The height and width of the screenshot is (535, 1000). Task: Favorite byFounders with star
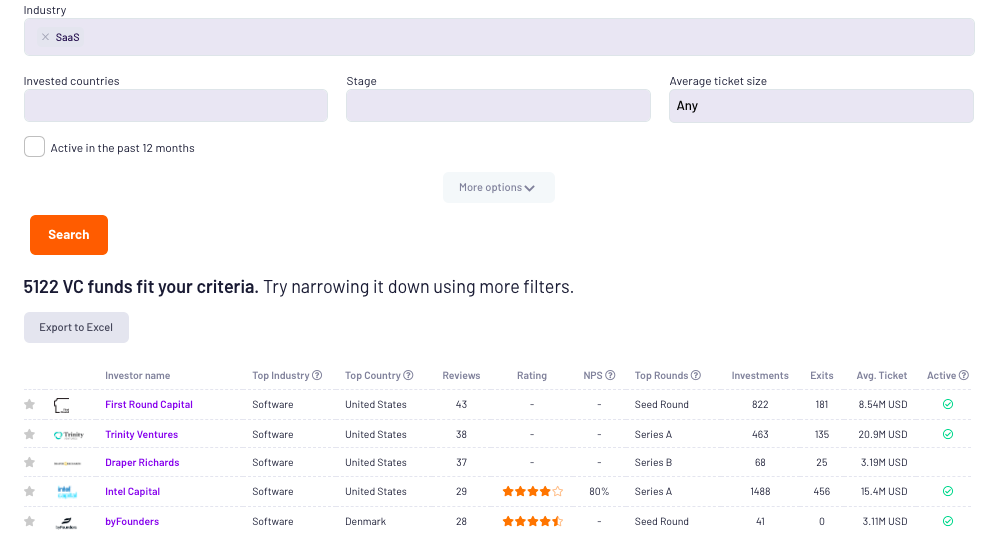(29, 520)
